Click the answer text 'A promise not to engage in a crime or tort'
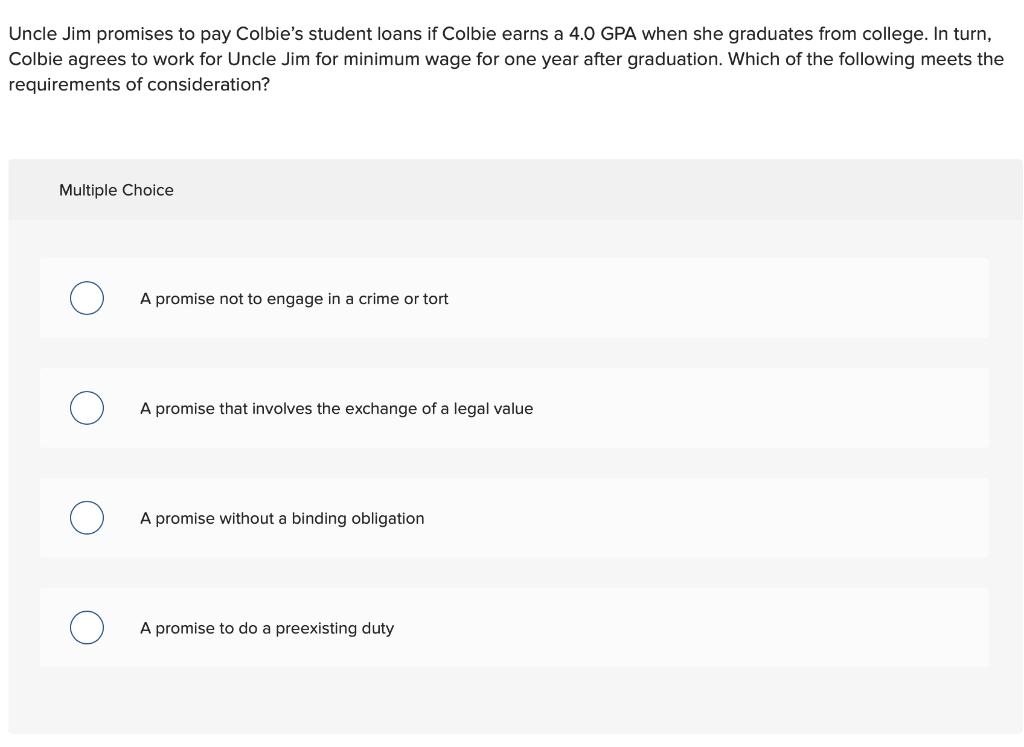The height and width of the screenshot is (747, 1024). [294, 299]
